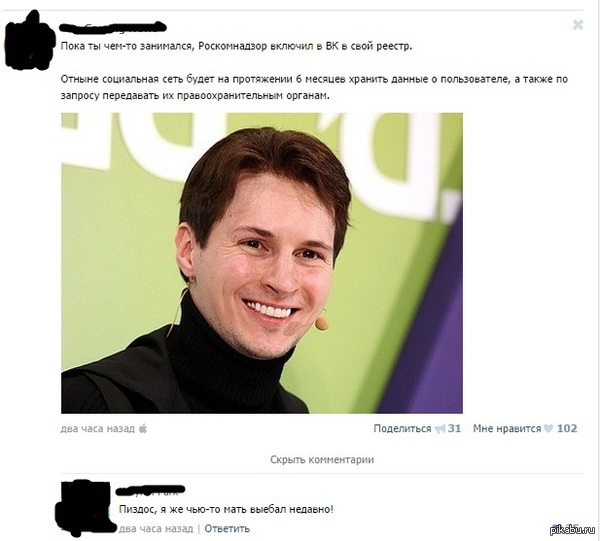Click the heart icon next to Мне нравится
The height and width of the screenshot is (541, 600).
pyautogui.click(x=548, y=429)
